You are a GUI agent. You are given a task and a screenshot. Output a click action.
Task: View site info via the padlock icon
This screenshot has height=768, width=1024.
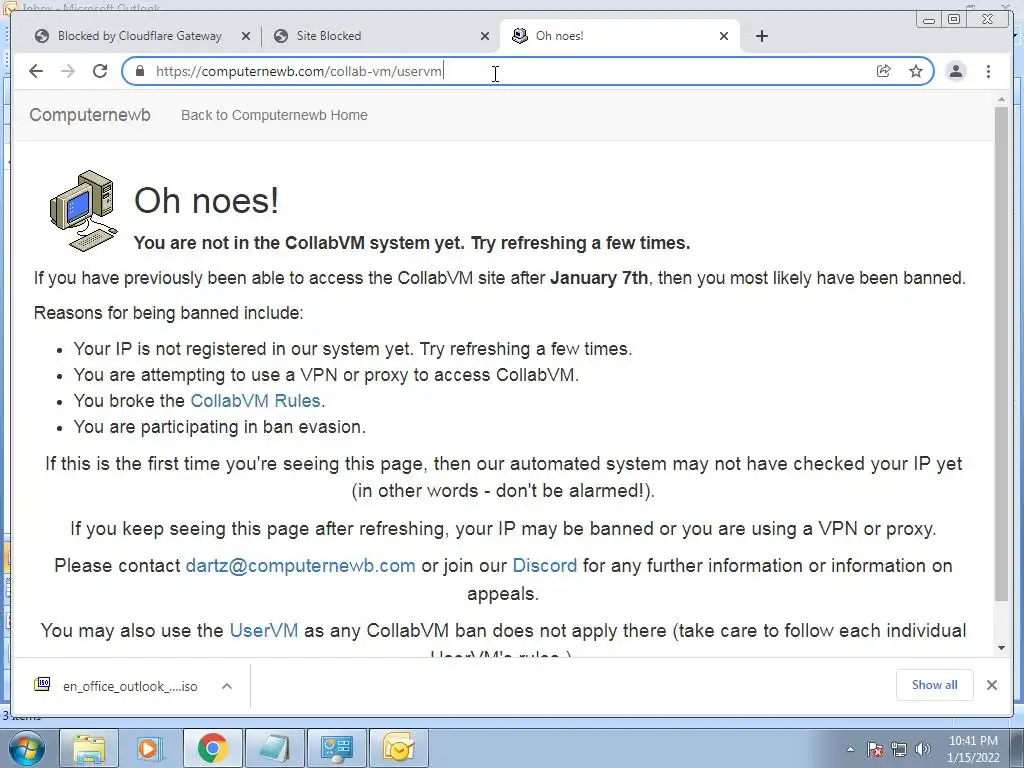(x=139, y=71)
